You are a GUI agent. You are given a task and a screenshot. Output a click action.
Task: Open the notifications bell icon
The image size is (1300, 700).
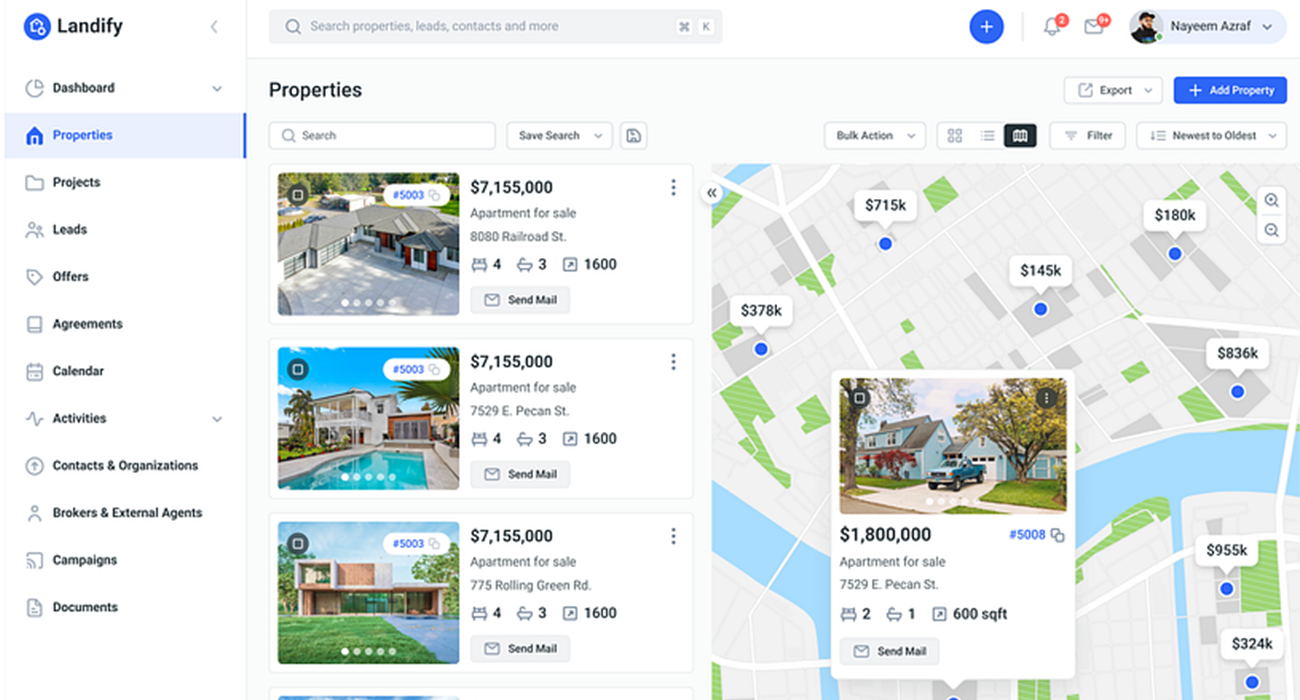(x=1052, y=27)
